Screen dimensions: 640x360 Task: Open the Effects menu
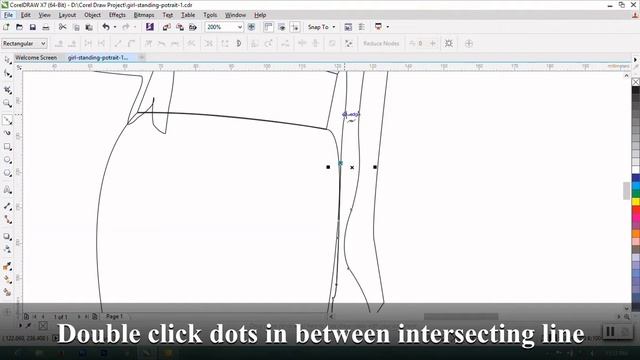[x=117, y=15]
